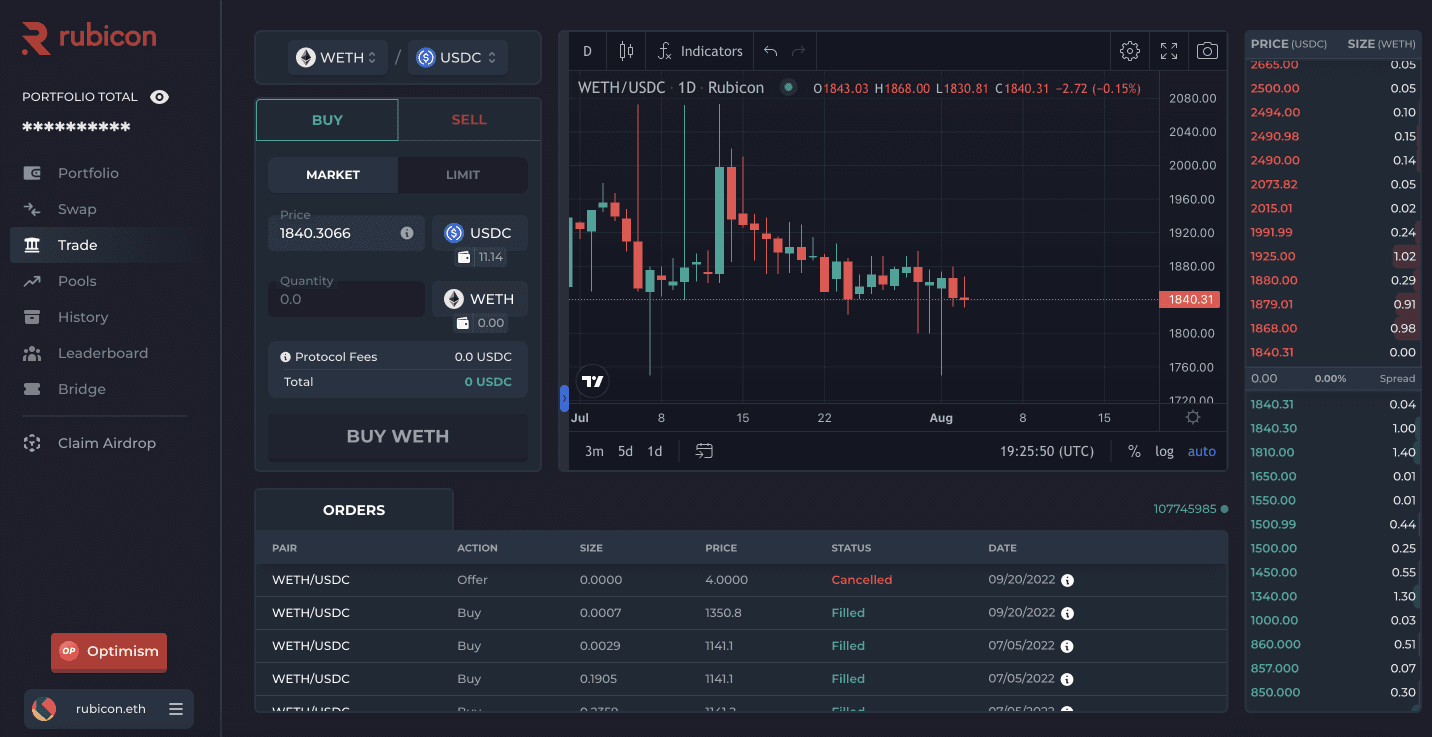Click the 1868.00 ask in order book
The height and width of the screenshot is (737, 1432).
coord(1333,328)
